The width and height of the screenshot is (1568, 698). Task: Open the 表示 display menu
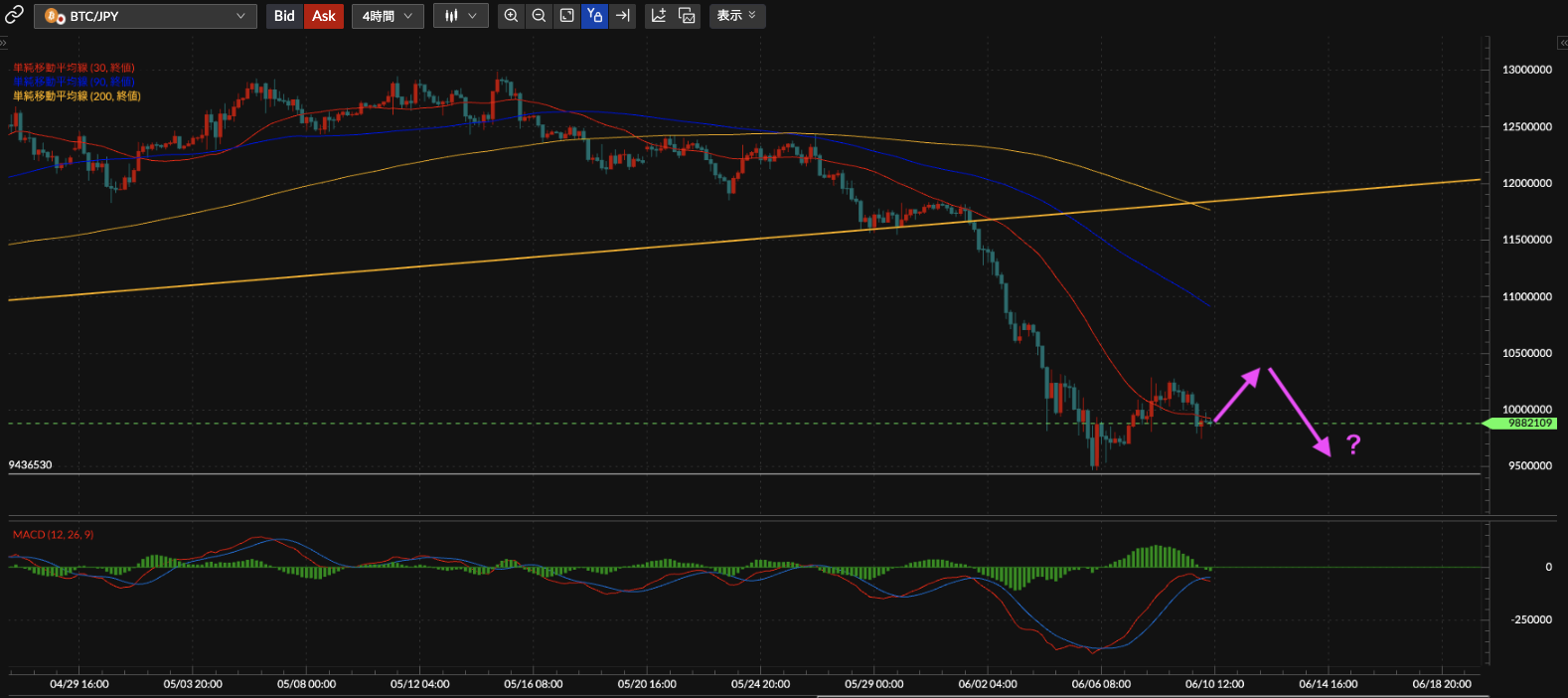pyautogui.click(x=737, y=16)
